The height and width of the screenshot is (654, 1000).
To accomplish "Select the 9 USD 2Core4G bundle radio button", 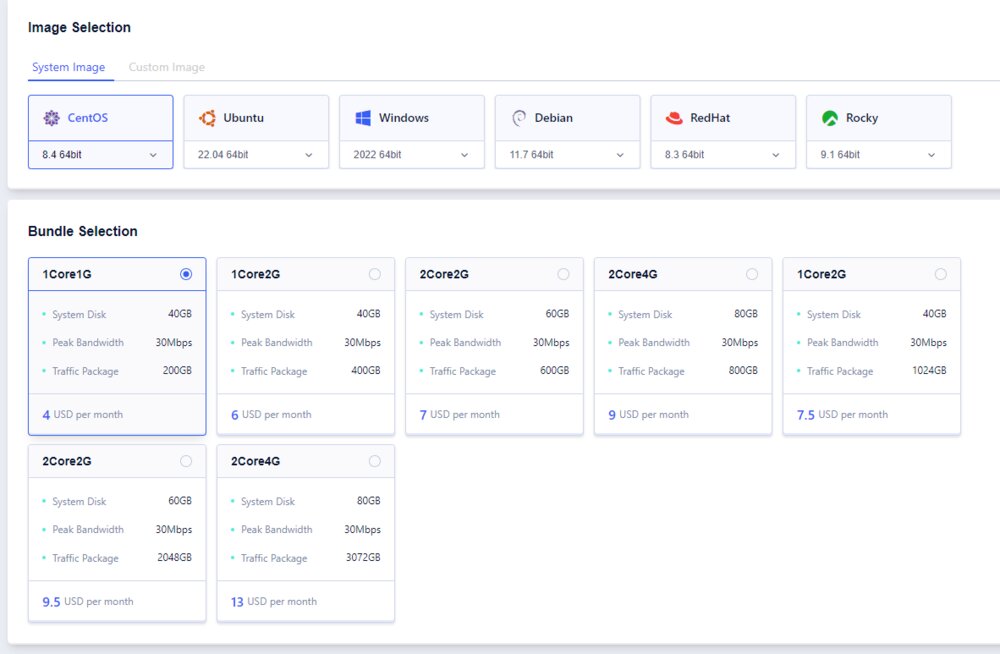I will click(x=752, y=274).
